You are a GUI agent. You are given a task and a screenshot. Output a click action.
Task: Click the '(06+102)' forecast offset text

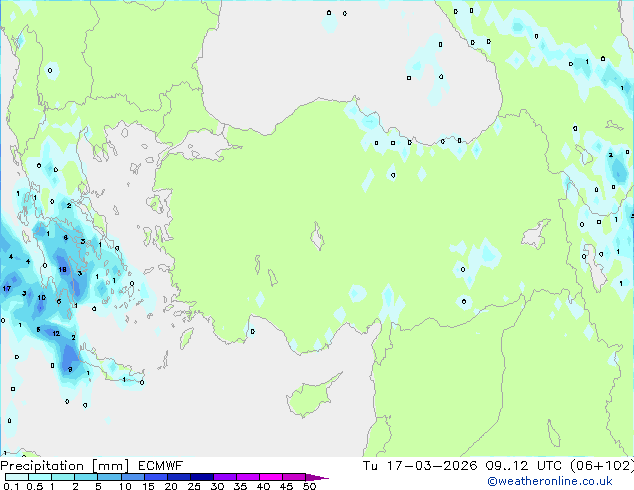tap(602, 466)
